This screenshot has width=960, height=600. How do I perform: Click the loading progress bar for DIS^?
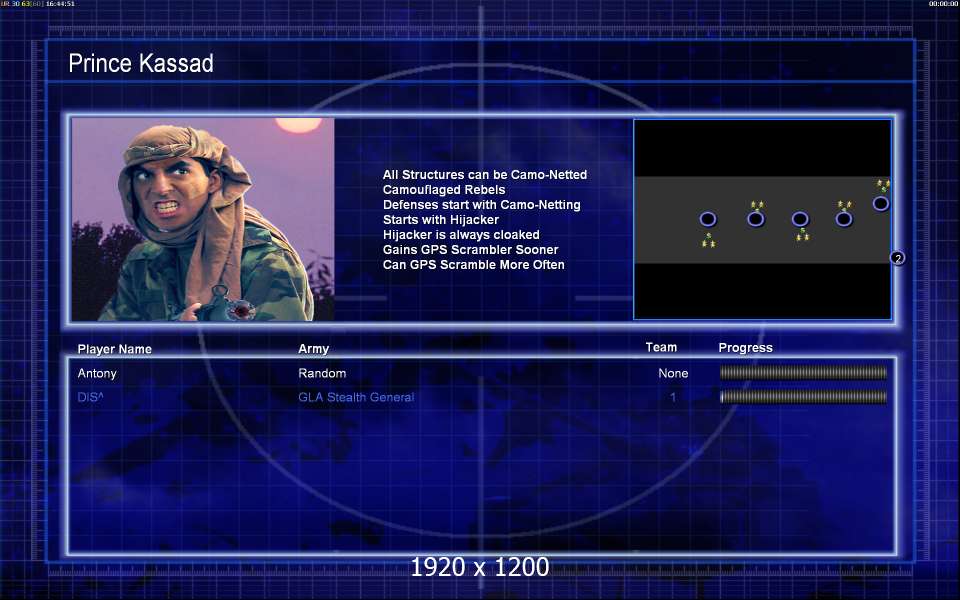(803, 397)
